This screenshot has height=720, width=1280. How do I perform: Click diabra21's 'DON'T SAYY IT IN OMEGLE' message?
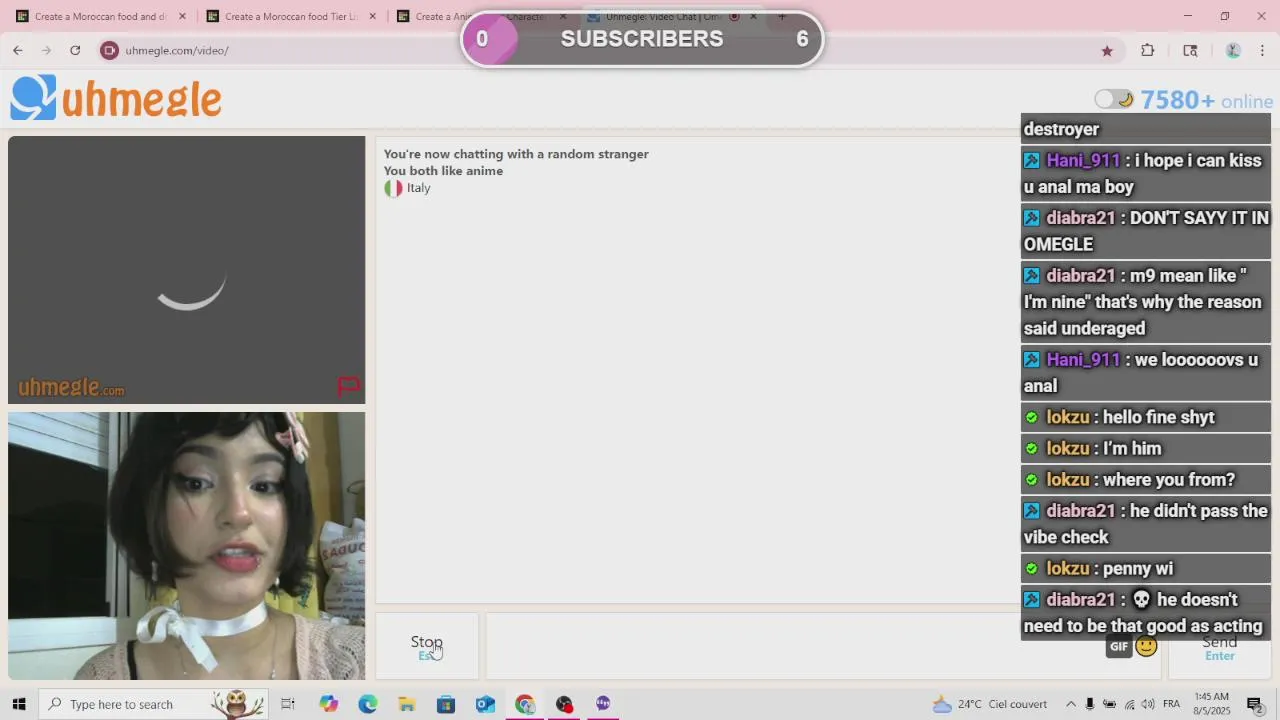coord(1146,231)
